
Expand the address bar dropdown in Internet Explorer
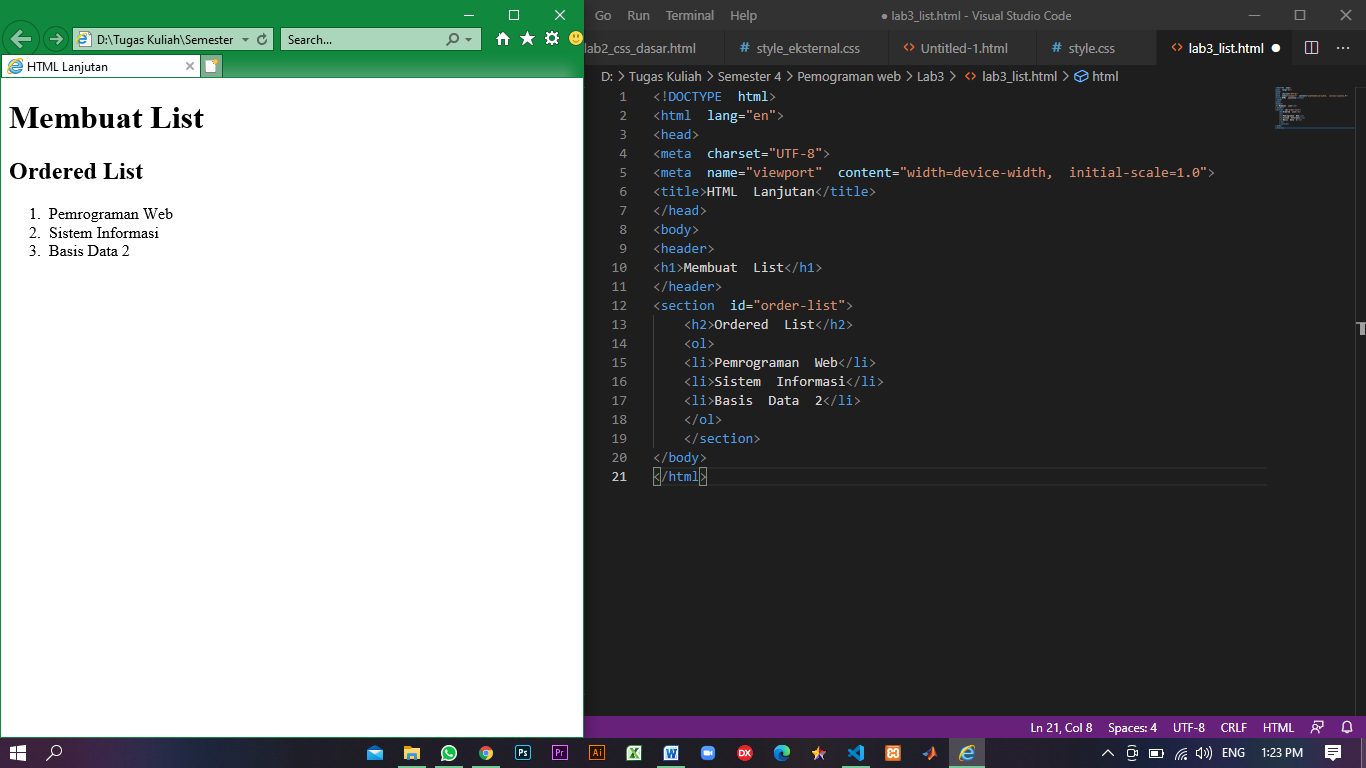(x=245, y=40)
